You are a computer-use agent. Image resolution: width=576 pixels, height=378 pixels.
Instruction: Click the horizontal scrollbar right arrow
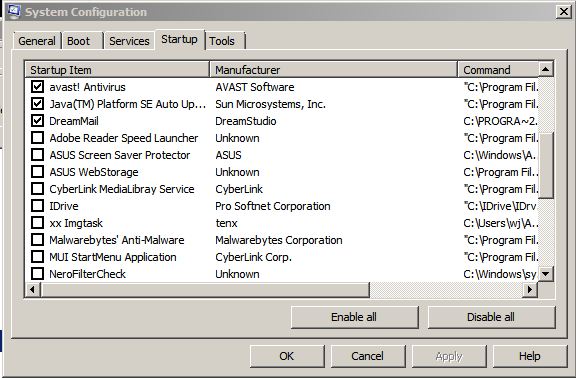coord(530,289)
